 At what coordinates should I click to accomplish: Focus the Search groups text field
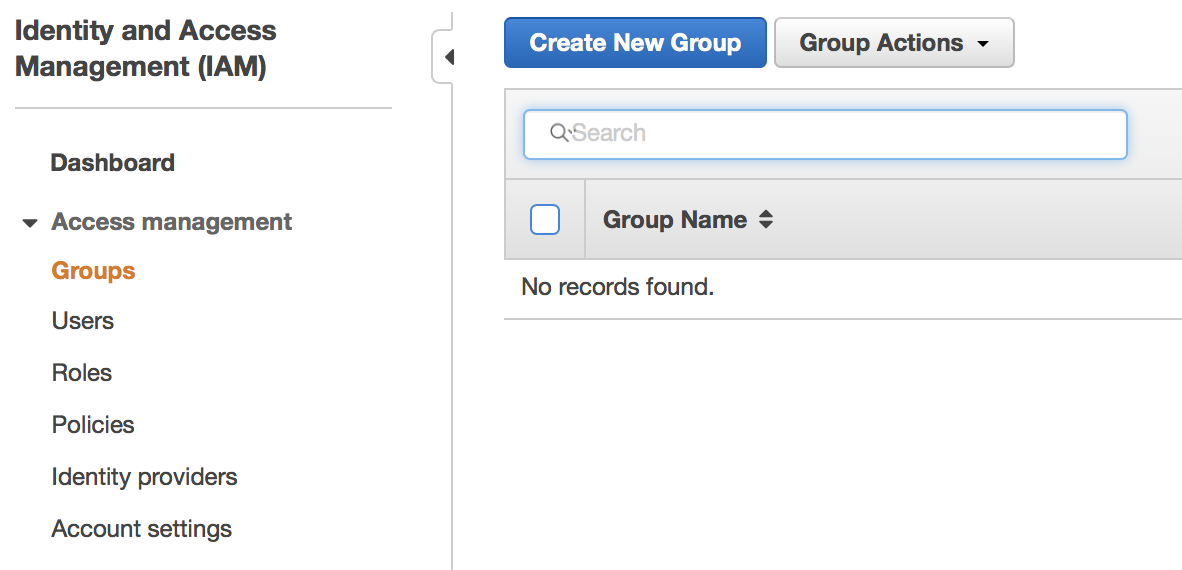(x=840, y=134)
